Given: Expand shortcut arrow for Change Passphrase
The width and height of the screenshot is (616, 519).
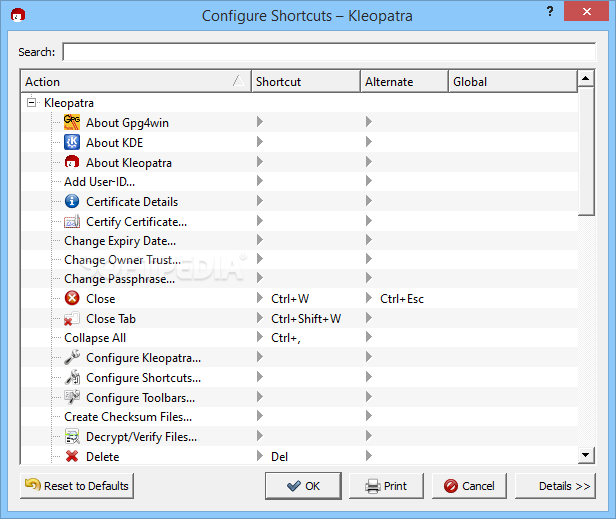Looking at the screenshot, I should [260, 278].
